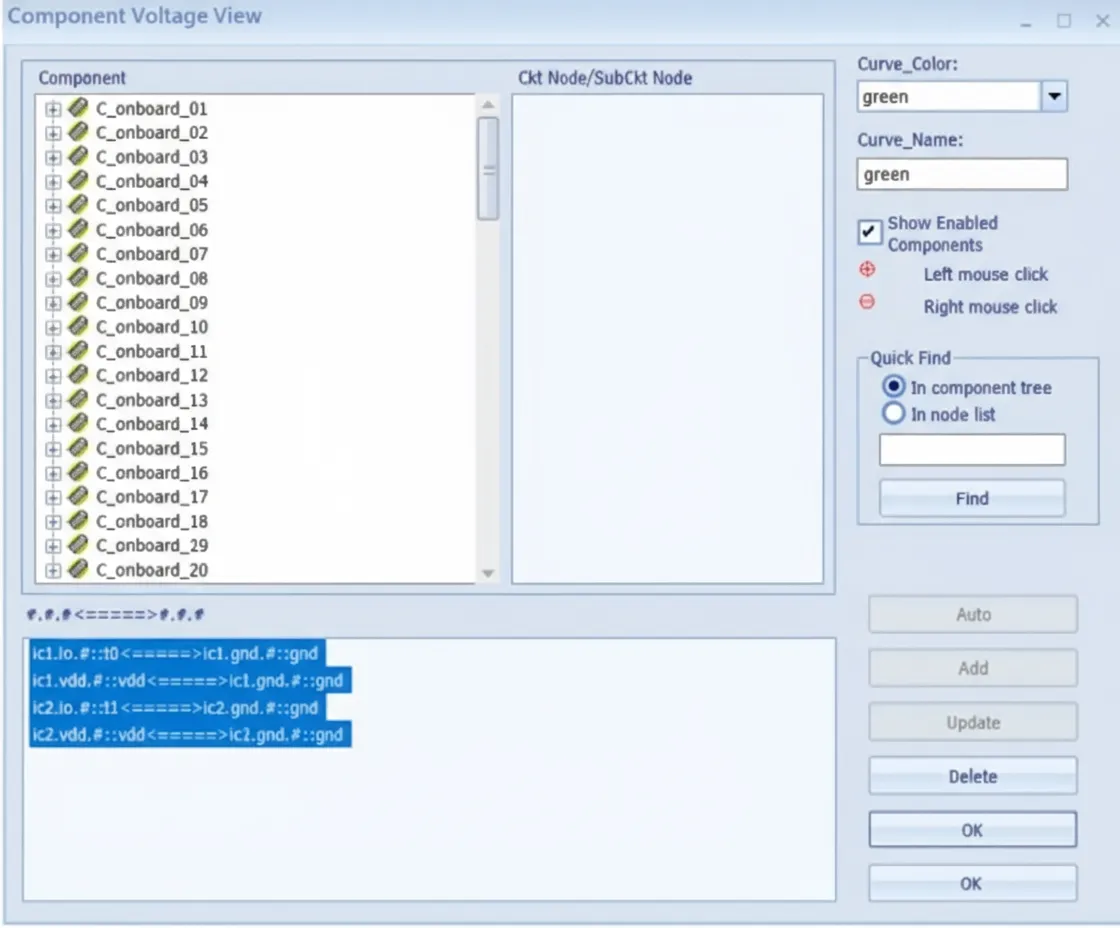Select the ic2.io t1 to ic2.gnd entry
1120x928 pixels.
176,707
